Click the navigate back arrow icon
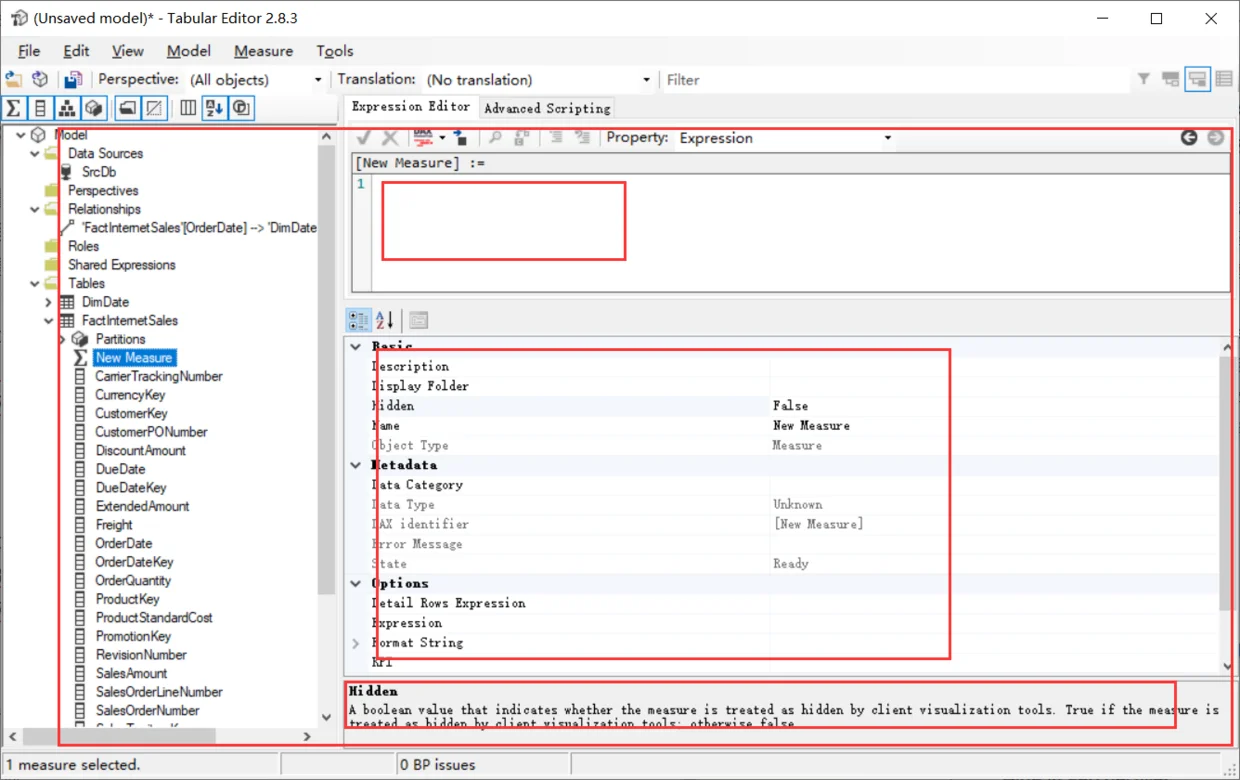The width and height of the screenshot is (1240, 780). coord(1189,137)
